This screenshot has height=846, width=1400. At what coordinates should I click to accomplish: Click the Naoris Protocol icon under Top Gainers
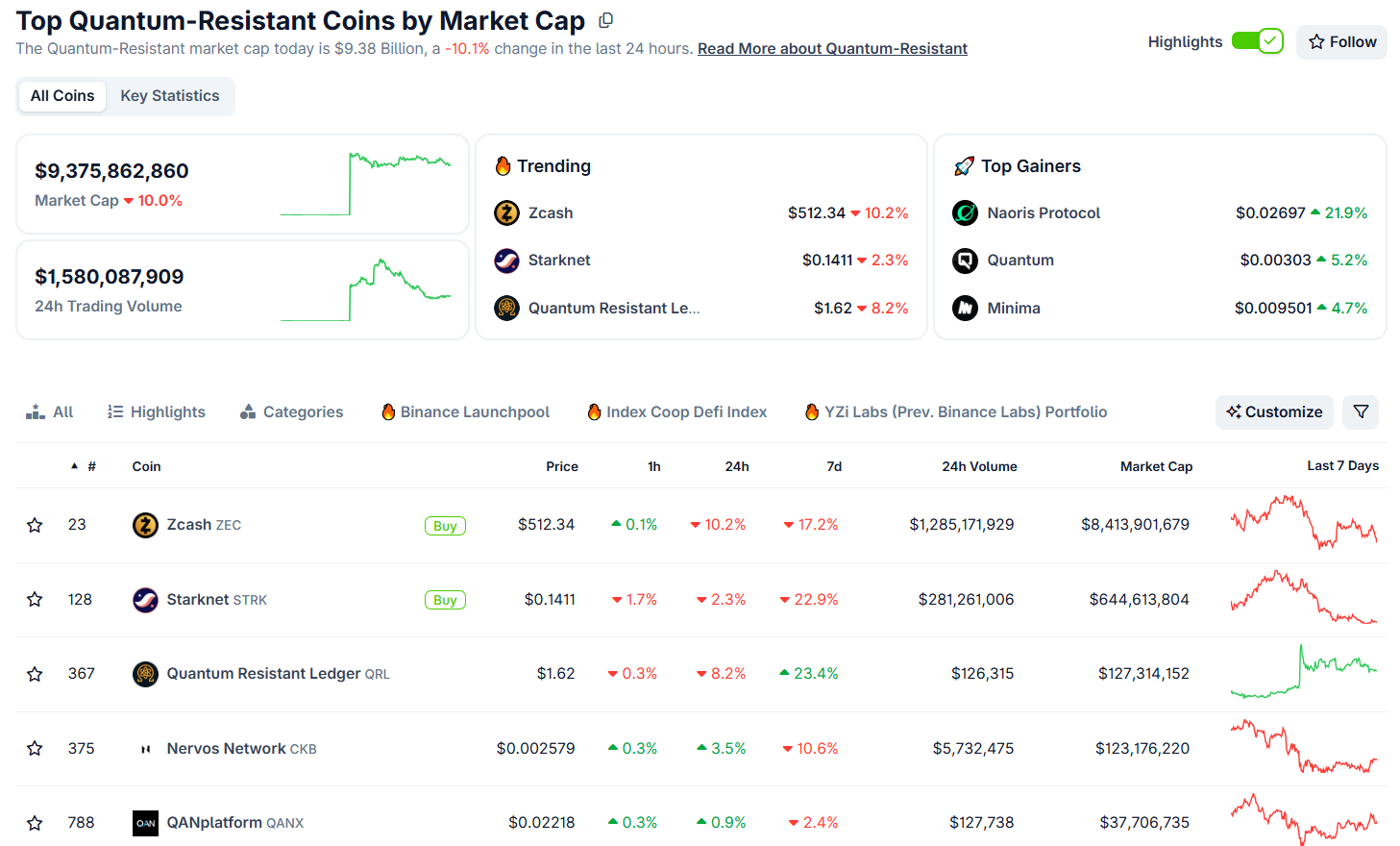(x=964, y=212)
